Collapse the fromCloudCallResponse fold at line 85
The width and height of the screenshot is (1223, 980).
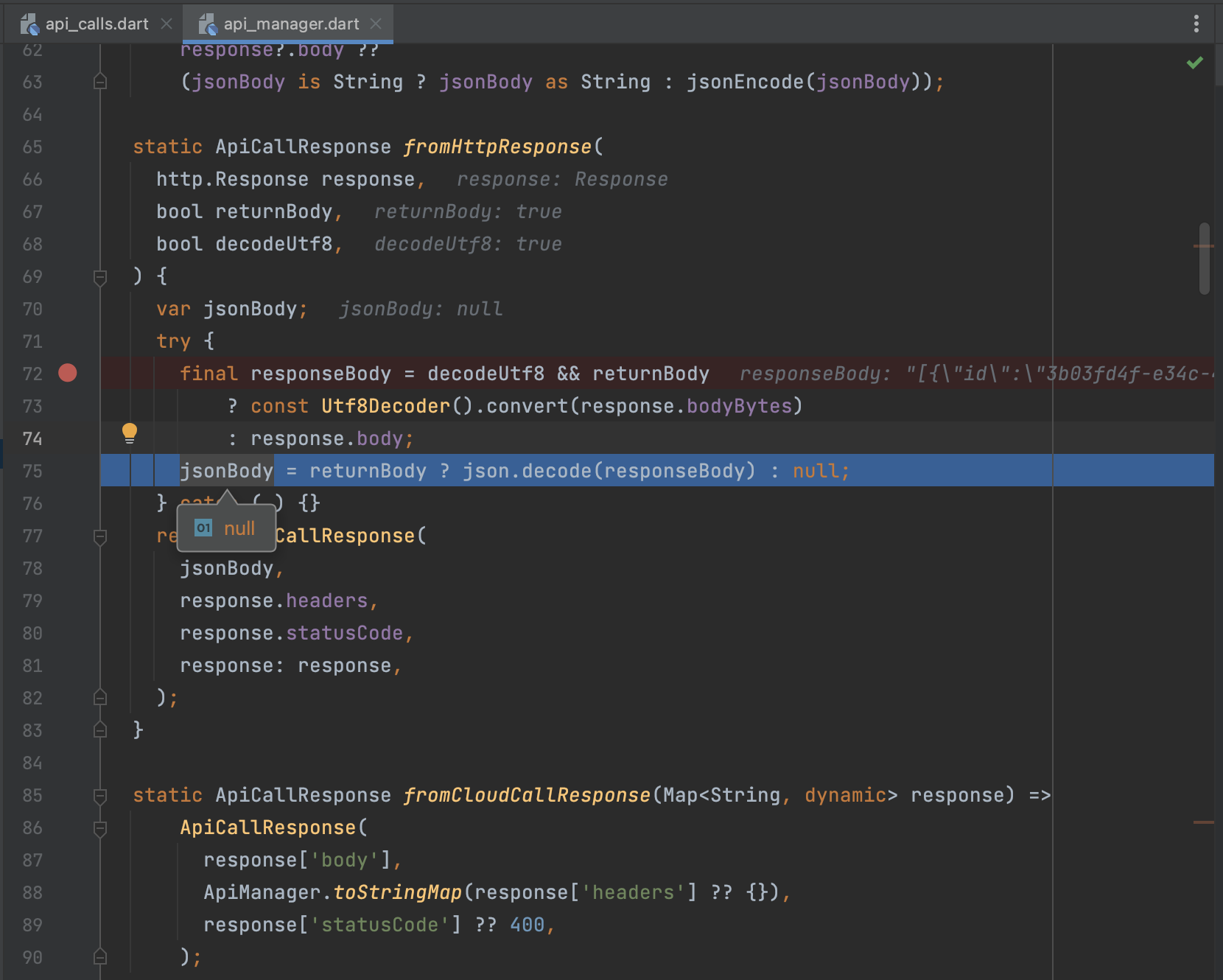100,796
